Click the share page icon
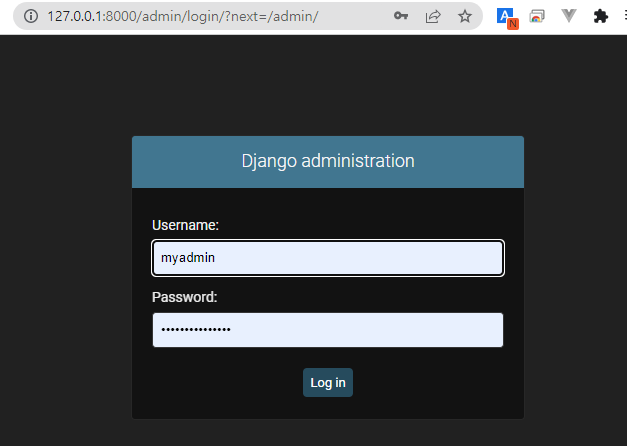627x446 pixels. (x=433, y=16)
